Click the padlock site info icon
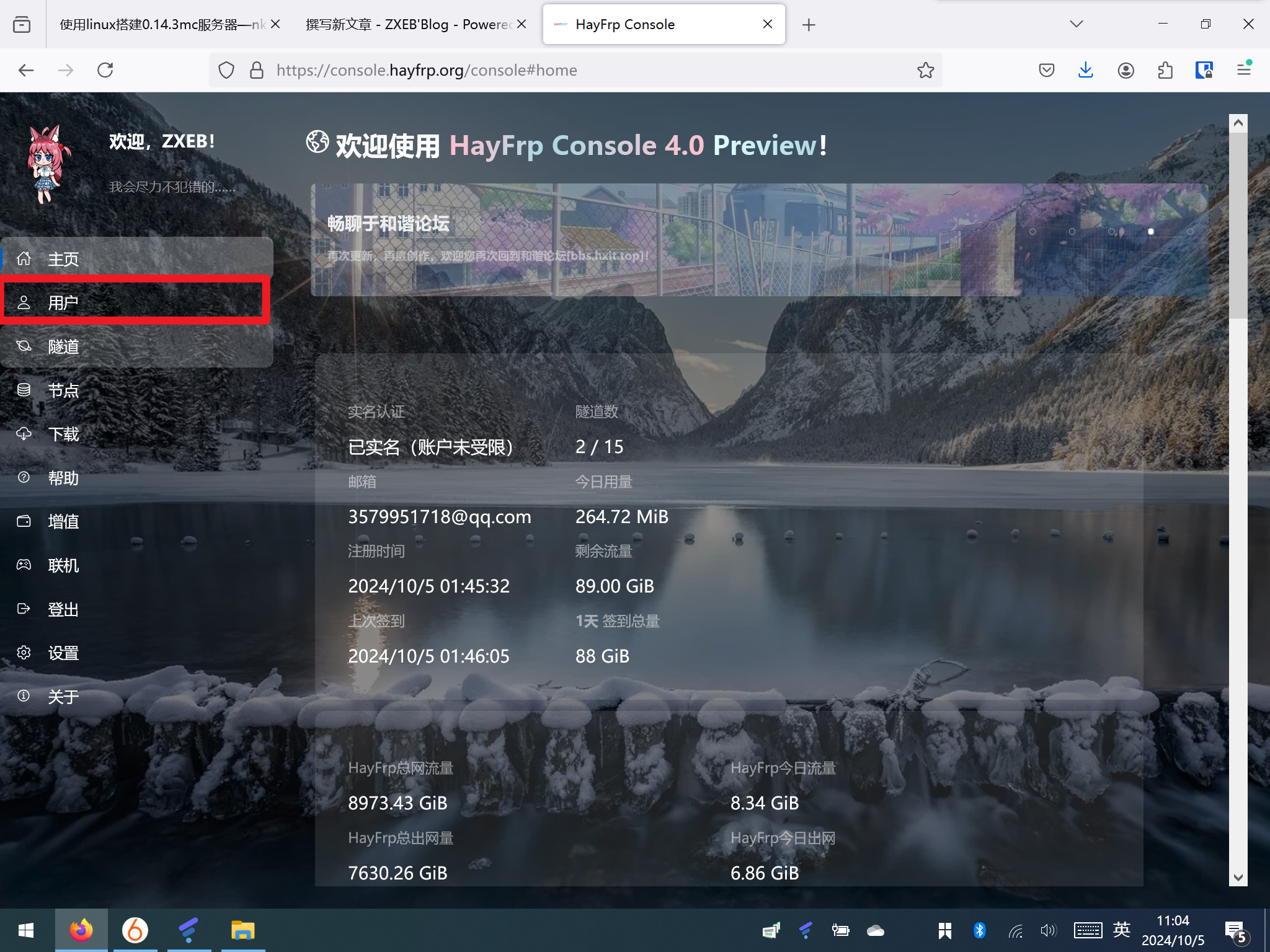1270x952 pixels. [x=257, y=70]
